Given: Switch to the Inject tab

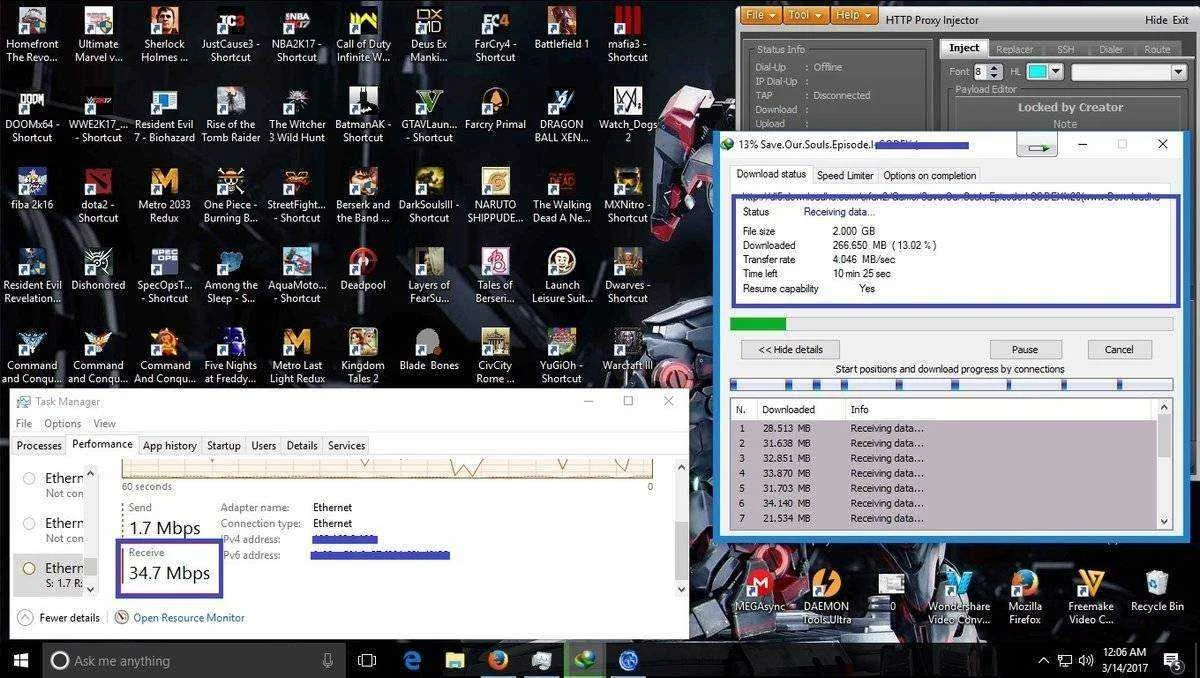Looking at the screenshot, I should pos(964,48).
